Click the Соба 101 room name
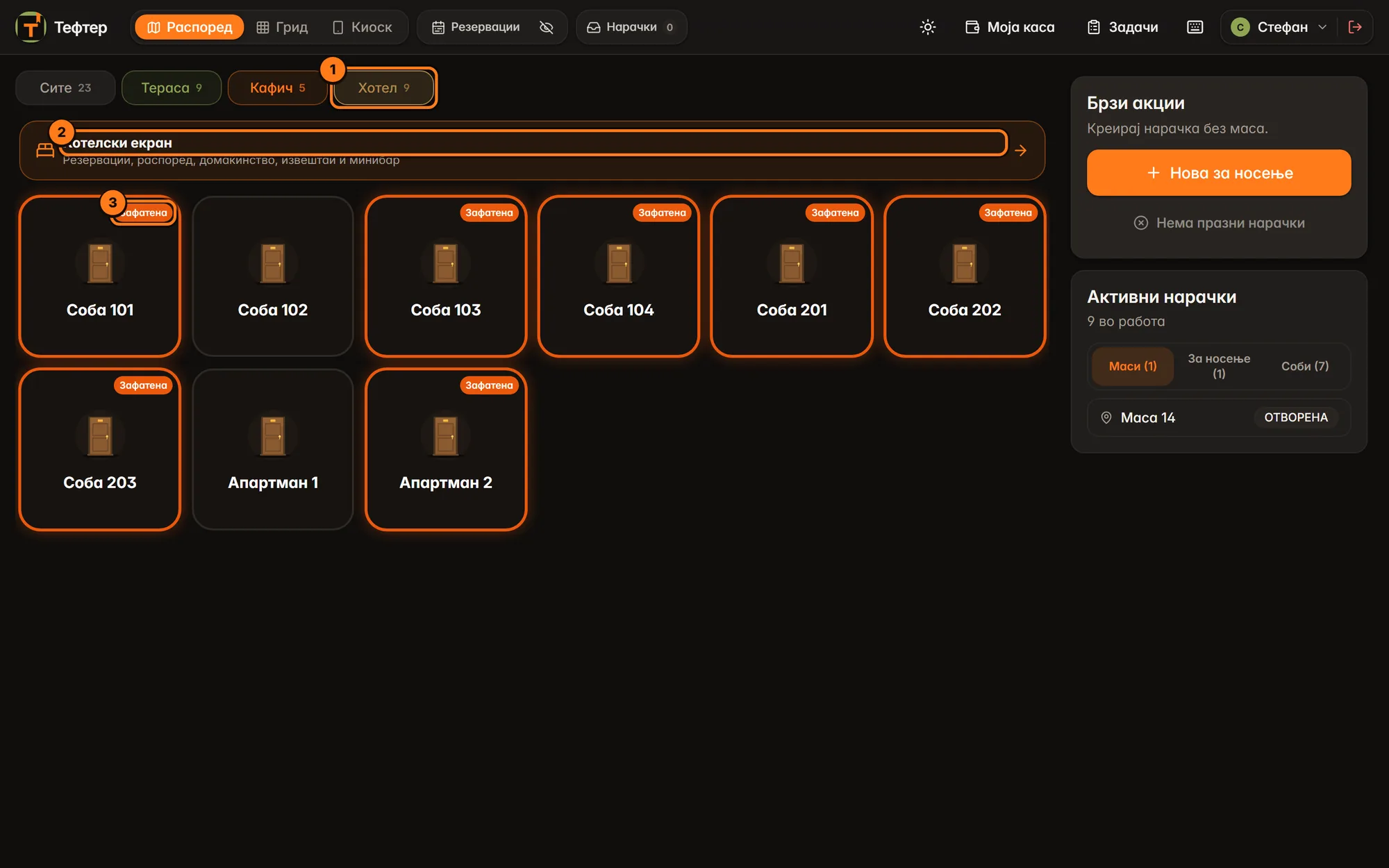This screenshot has width=1389, height=868. 100,310
